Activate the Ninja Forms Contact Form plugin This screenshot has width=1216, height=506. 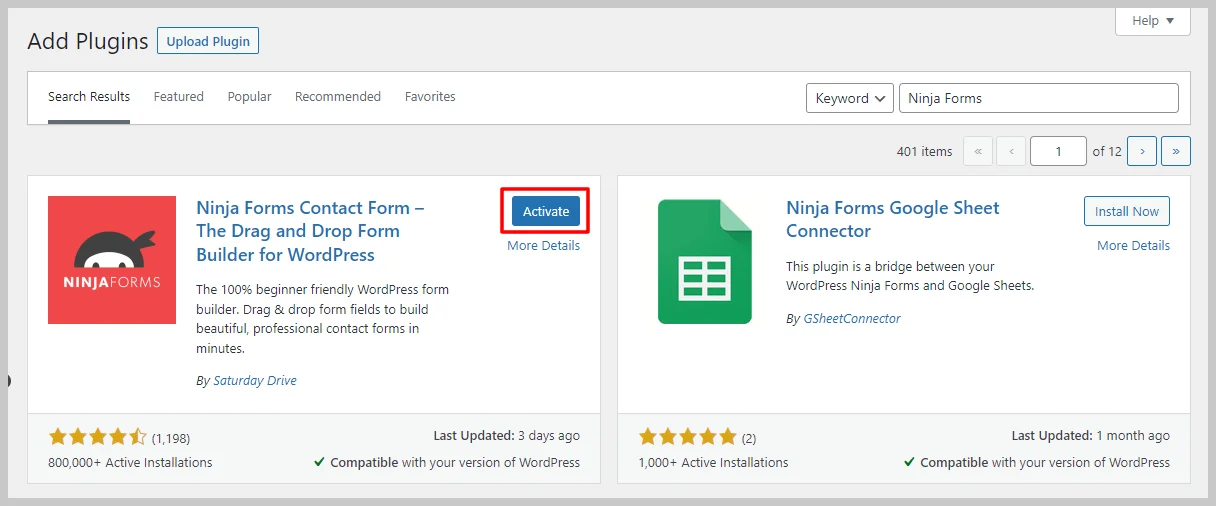(545, 211)
